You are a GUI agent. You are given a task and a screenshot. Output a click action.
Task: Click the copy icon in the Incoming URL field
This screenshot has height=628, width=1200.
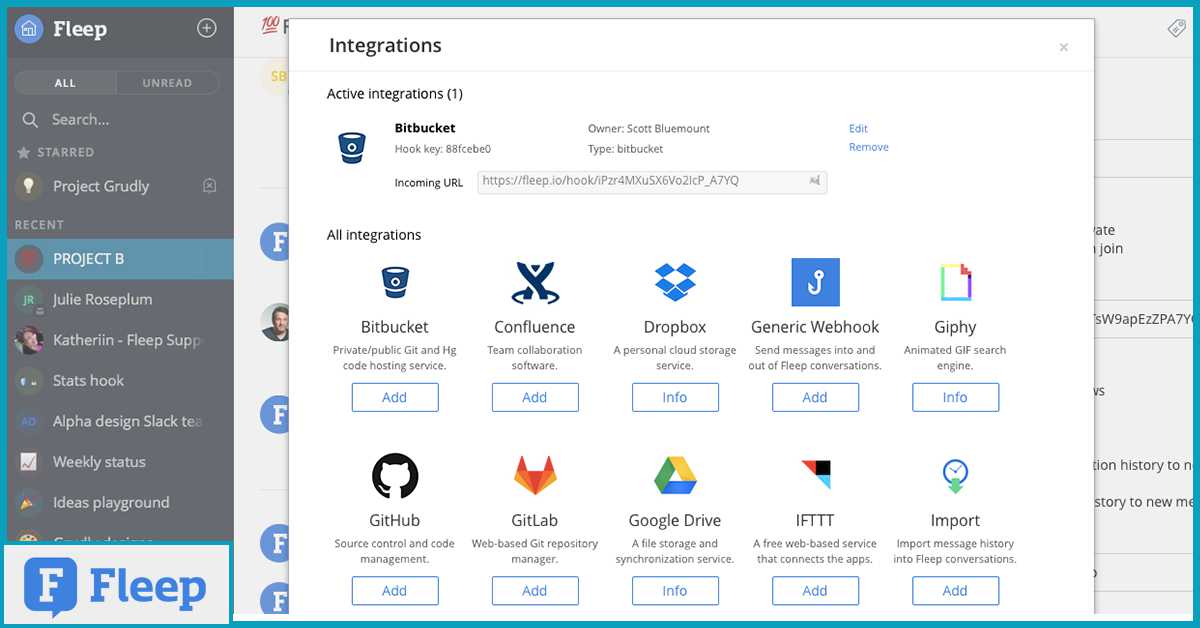click(x=817, y=182)
